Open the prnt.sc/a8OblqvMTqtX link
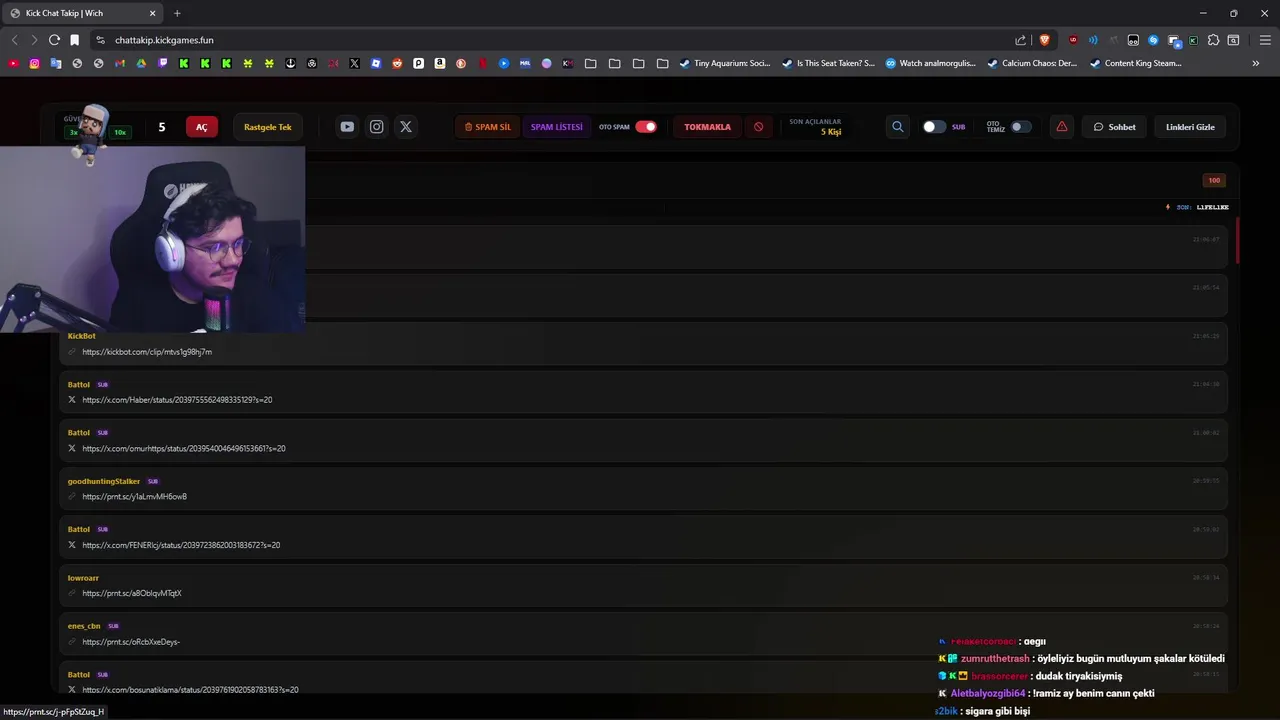Screen dimensions: 1280x720 [x=132, y=593]
